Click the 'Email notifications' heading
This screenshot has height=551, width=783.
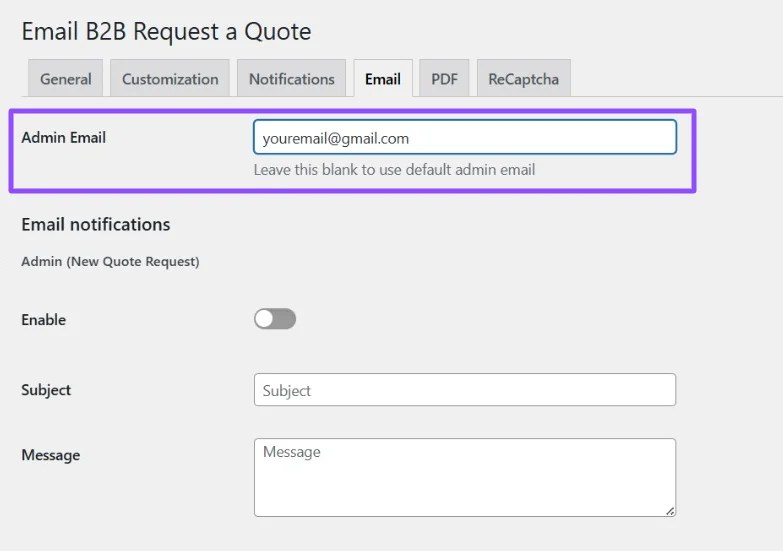tap(96, 224)
